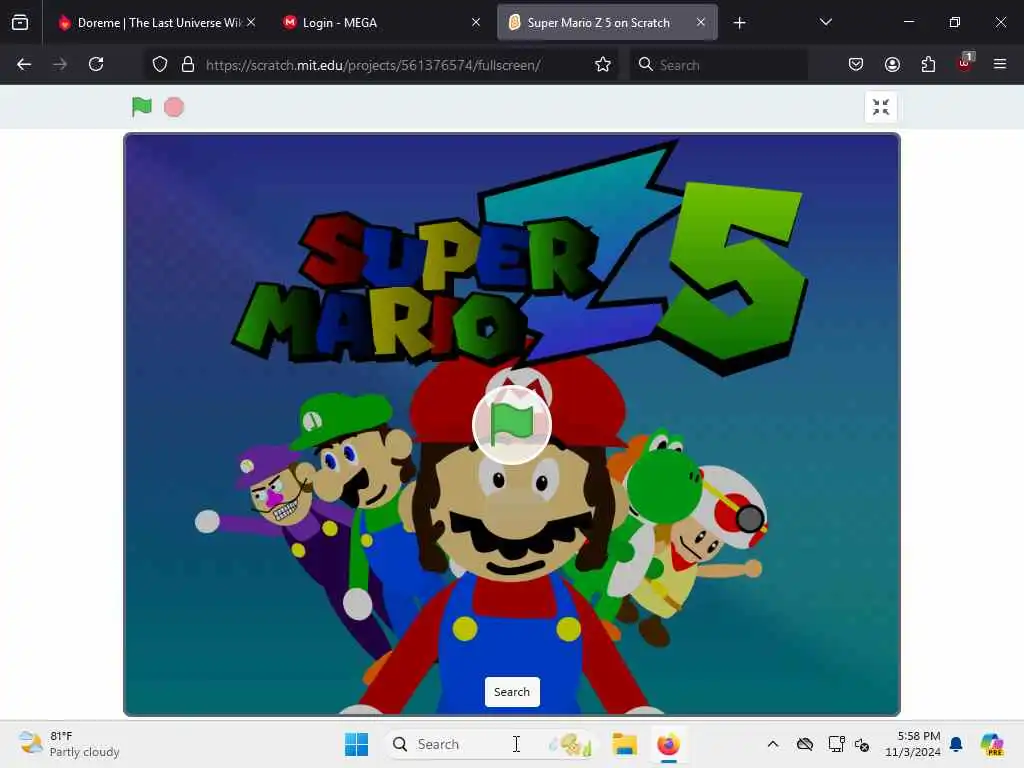Open the Pocket save icon

(856, 64)
